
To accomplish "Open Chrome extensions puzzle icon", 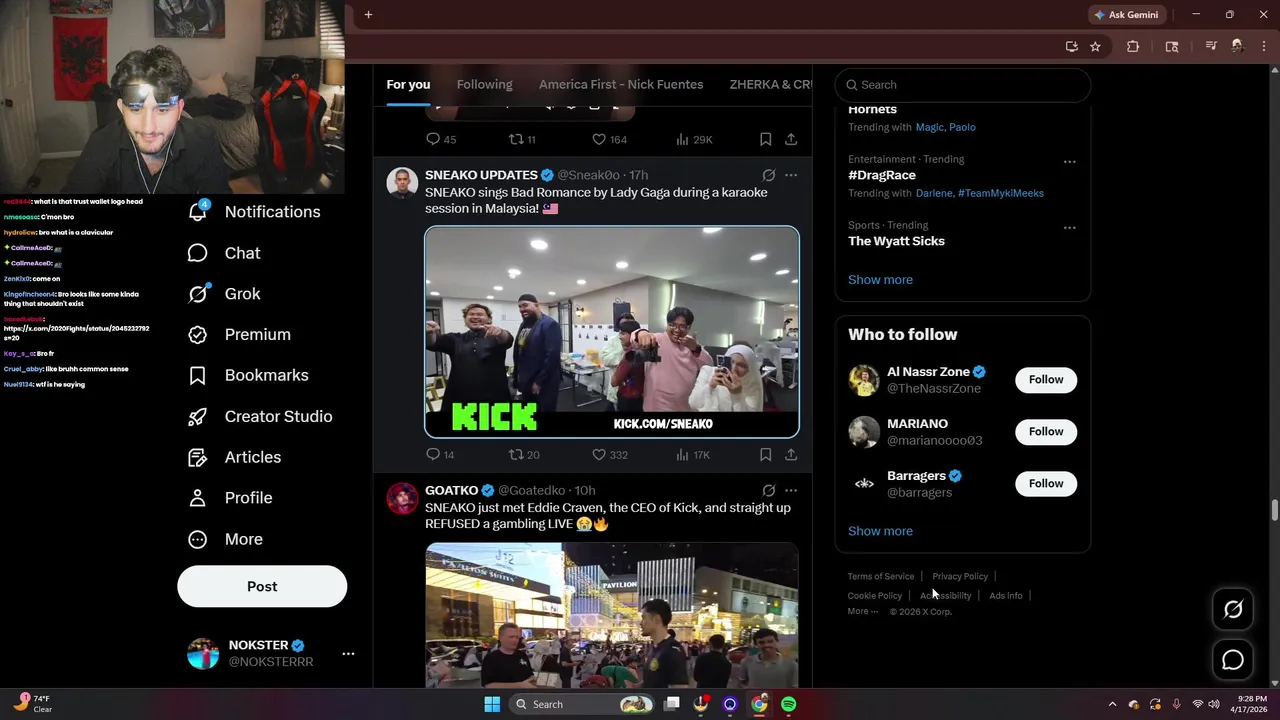I will pos(1133,46).
